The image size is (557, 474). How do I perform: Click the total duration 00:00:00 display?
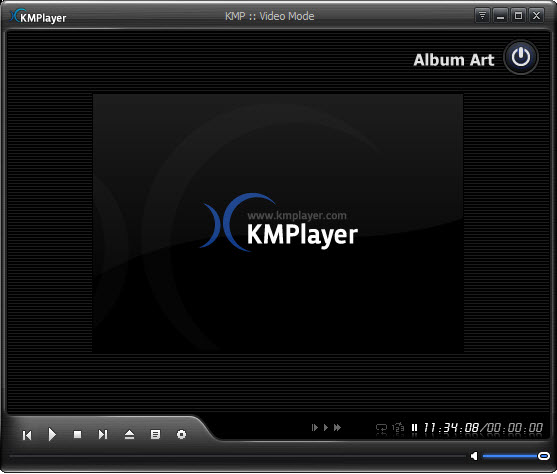point(514,428)
